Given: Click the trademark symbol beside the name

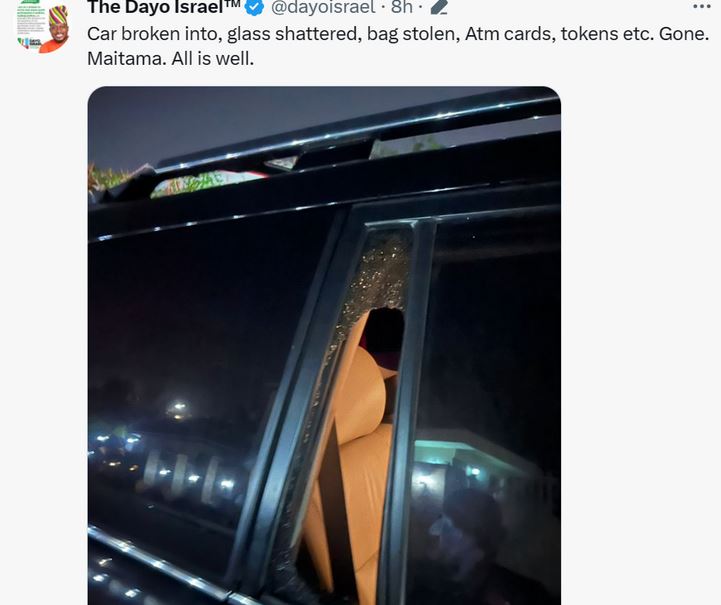Looking at the screenshot, I should 232,4.
